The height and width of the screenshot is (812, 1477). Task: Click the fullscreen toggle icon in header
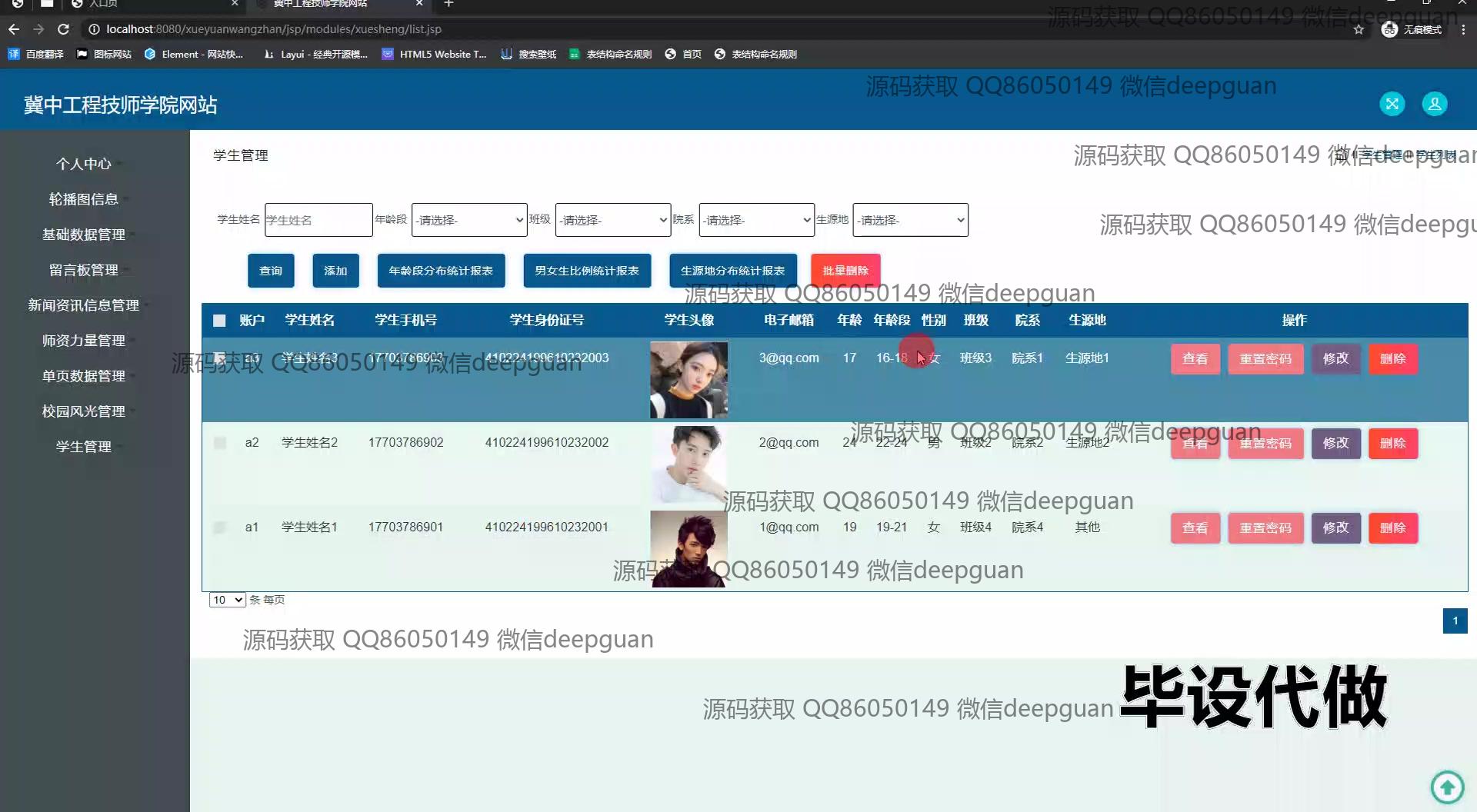click(x=1392, y=104)
